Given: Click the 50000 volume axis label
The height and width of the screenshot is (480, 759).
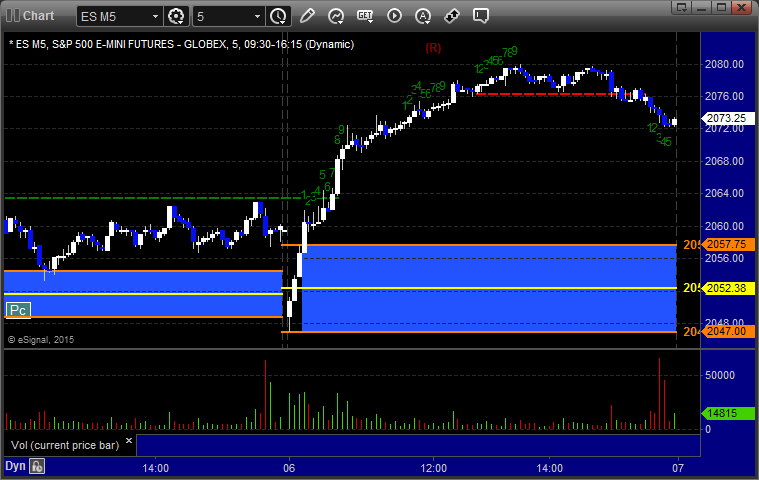Looking at the screenshot, I should (720, 375).
